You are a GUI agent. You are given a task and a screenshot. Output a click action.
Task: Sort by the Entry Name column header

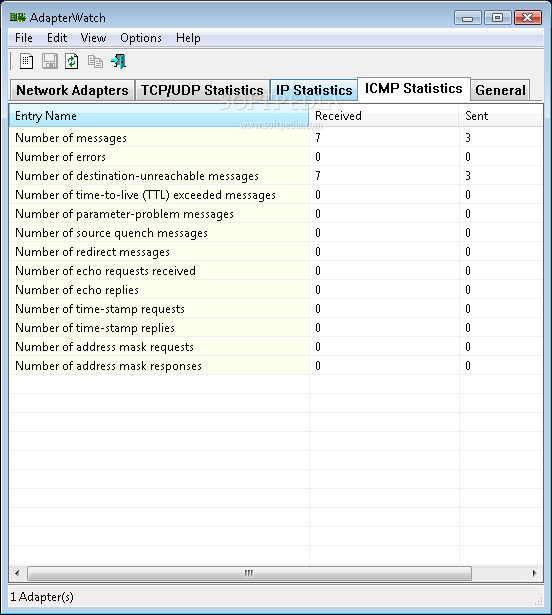click(x=159, y=116)
